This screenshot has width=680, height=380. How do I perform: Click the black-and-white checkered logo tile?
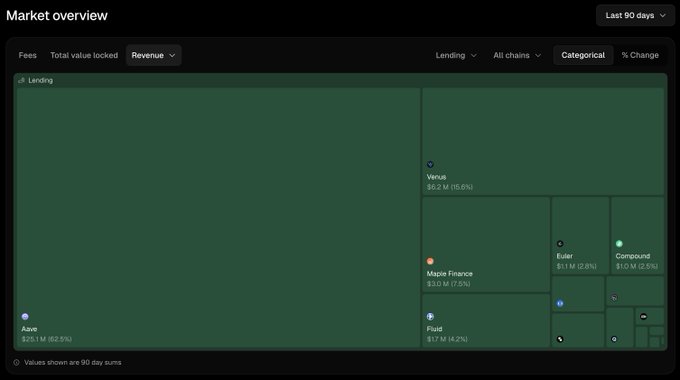pos(560,339)
